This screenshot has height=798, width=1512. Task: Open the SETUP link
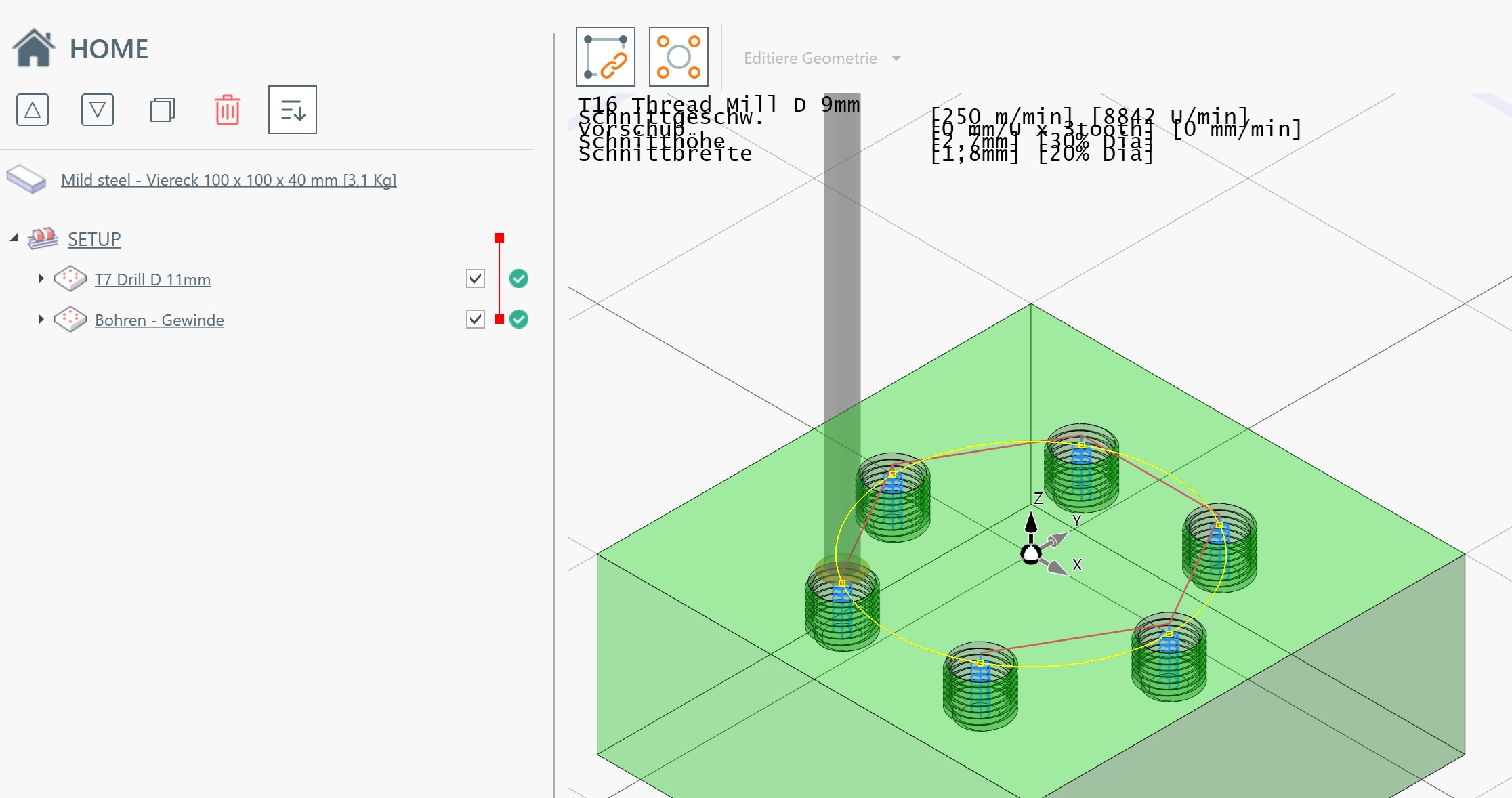[94, 239]
